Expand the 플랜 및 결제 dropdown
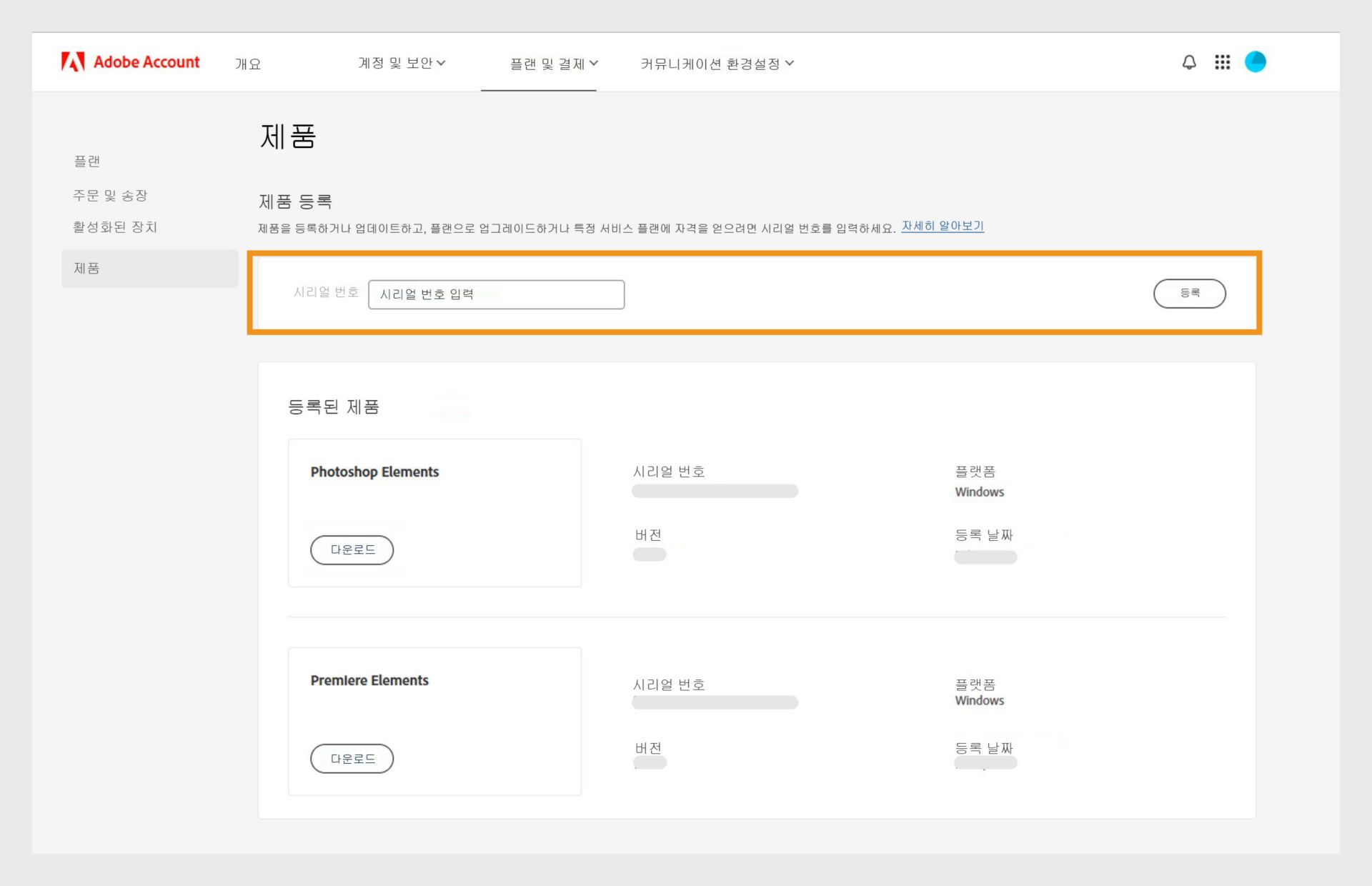This screenshot has height=886, width=1372. (x=554, y=64)
